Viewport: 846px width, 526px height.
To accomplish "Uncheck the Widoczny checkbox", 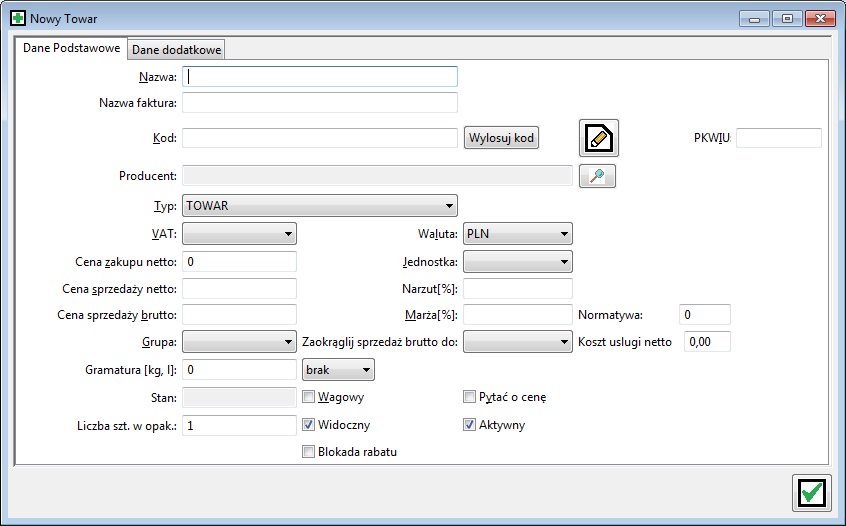I will (308, 425).
